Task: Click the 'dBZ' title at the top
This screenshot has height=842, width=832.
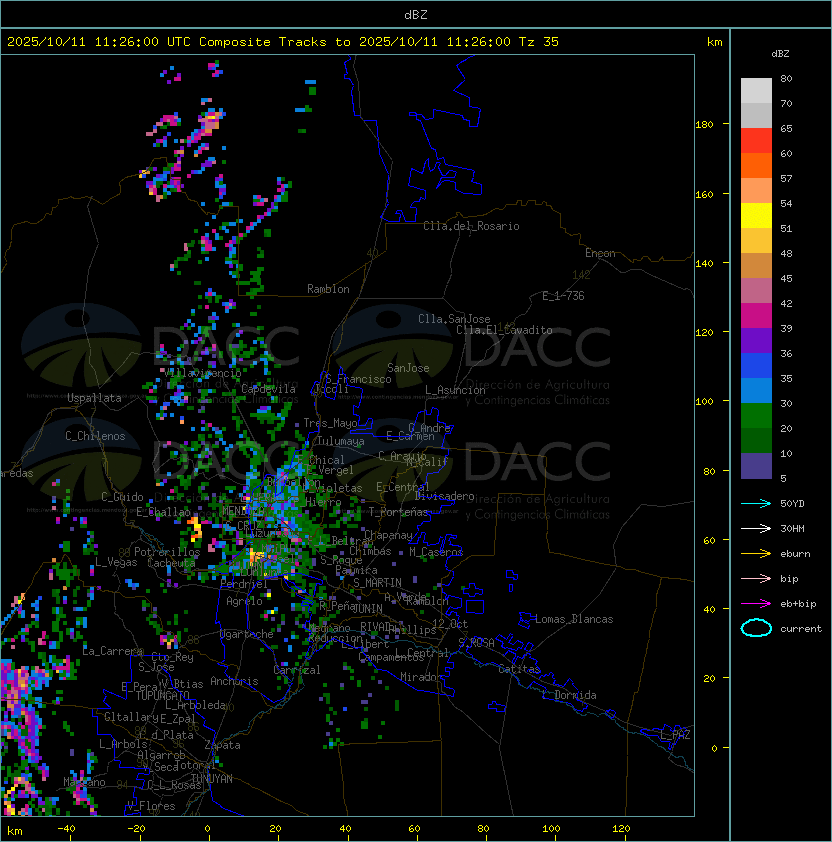Action: pyautogui.click(x=416, y=15)
